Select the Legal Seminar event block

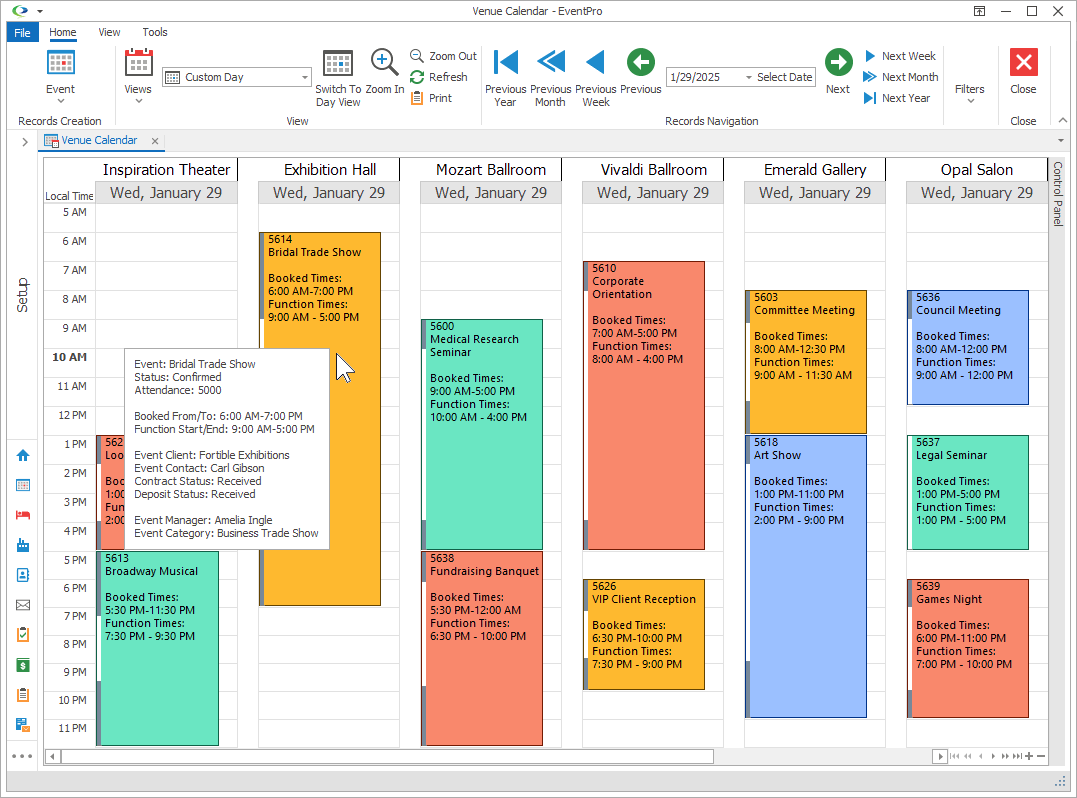(968, 492)
